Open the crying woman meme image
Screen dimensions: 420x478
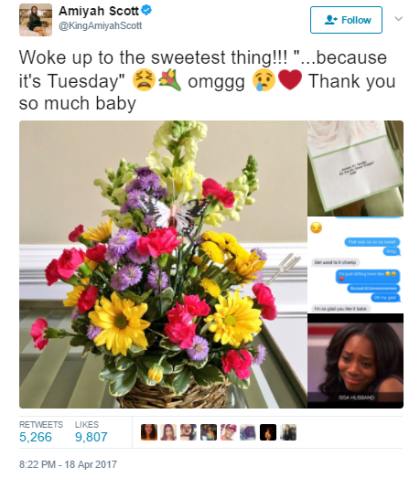(355, 361)
